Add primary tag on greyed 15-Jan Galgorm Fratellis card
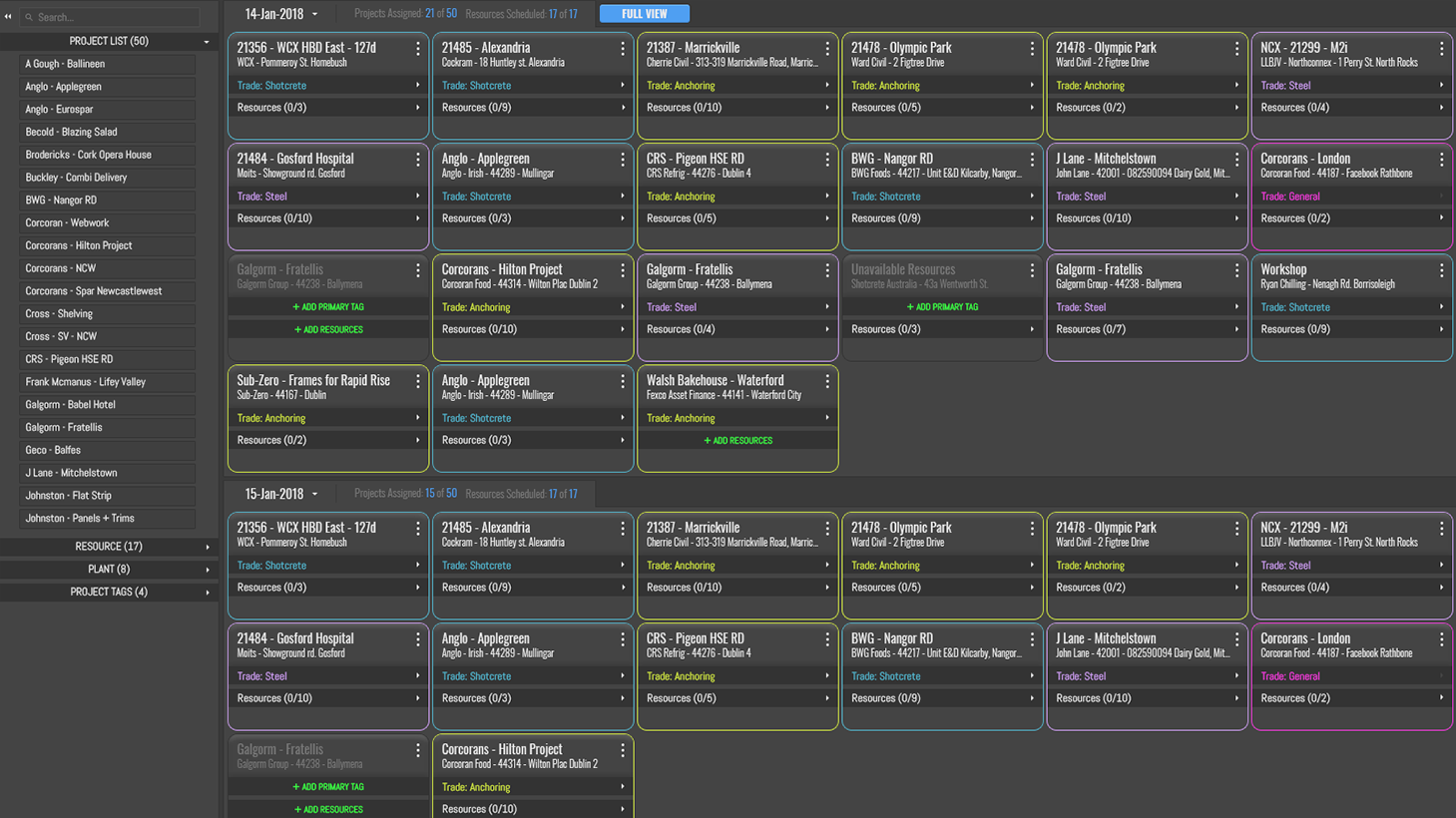This screenshot has width=1456, height=818. pos(328,787)
